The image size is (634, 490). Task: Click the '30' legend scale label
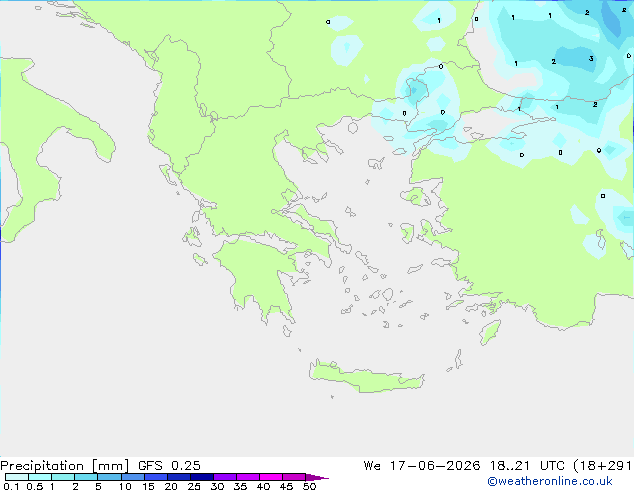coord(217,486)
